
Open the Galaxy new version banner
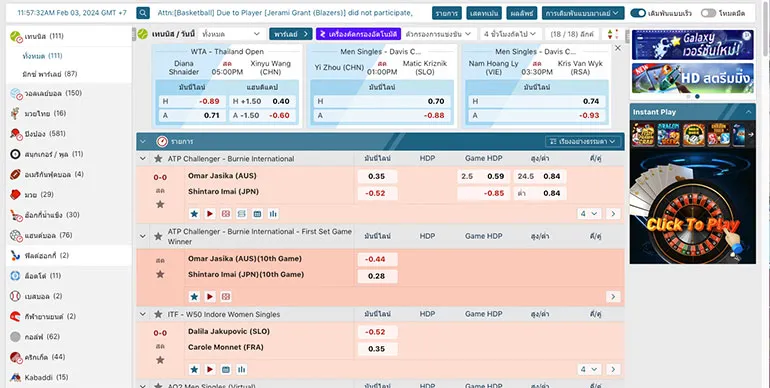point(692,45)
